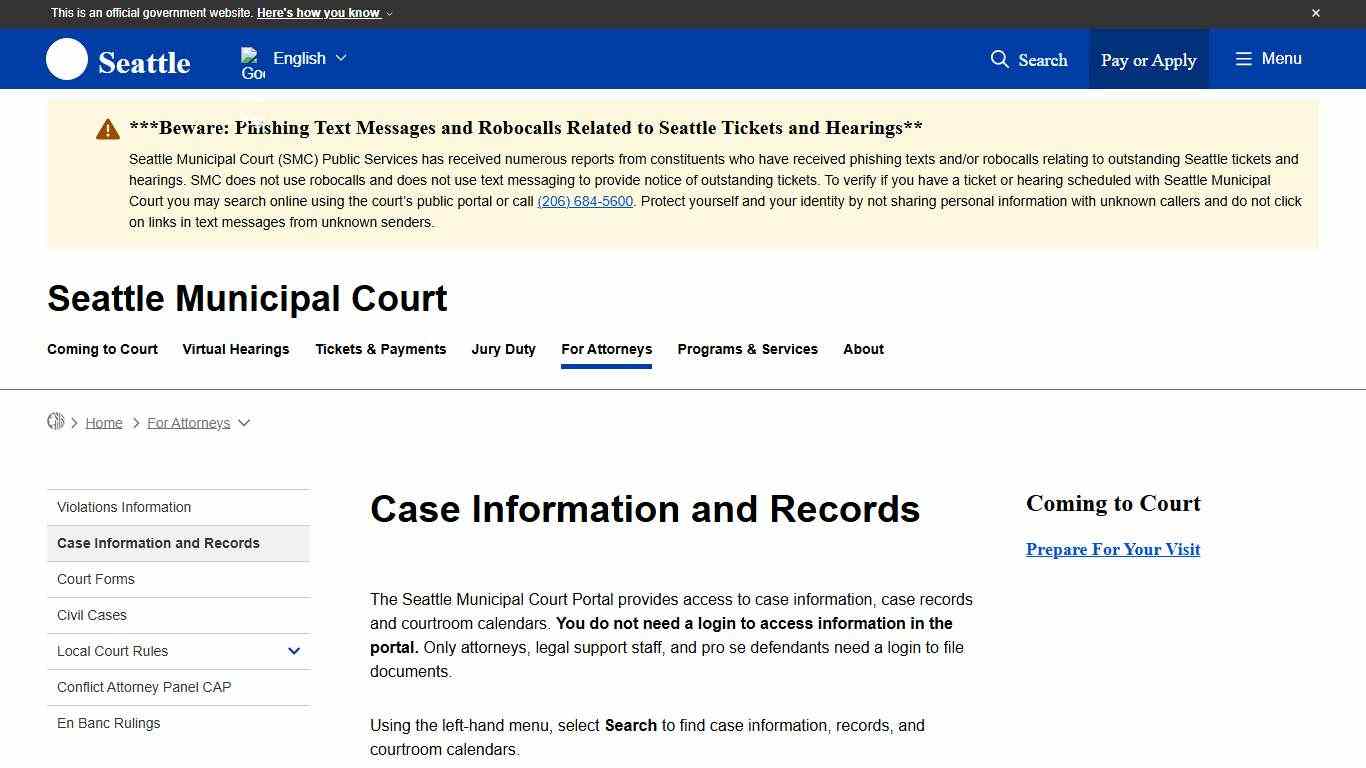1366x768 pixels.
Task: Call the (206) 684-5600 phone link
Action: tap(585, 201)
